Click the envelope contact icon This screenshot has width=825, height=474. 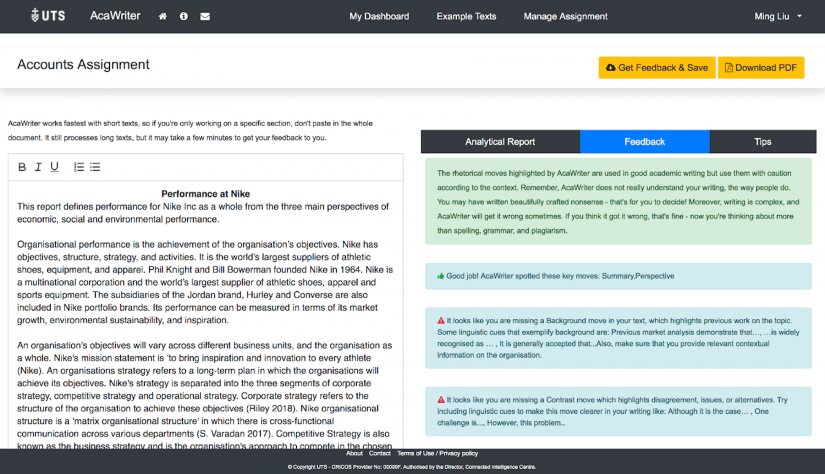point(205,16)
